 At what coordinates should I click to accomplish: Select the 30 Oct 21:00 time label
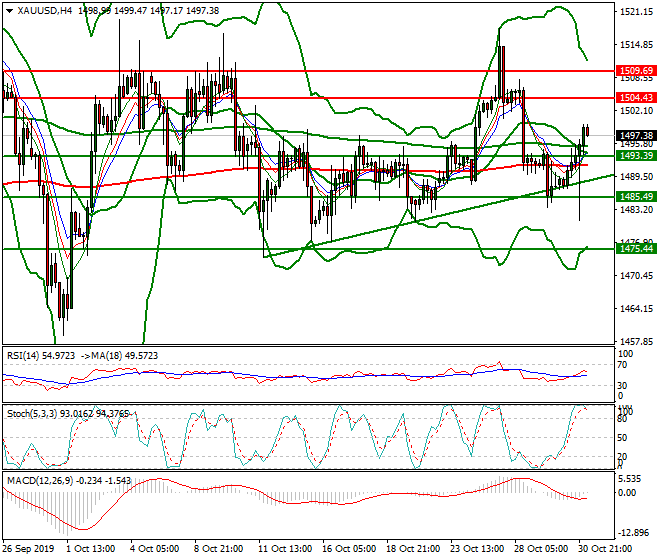(605, 549)
